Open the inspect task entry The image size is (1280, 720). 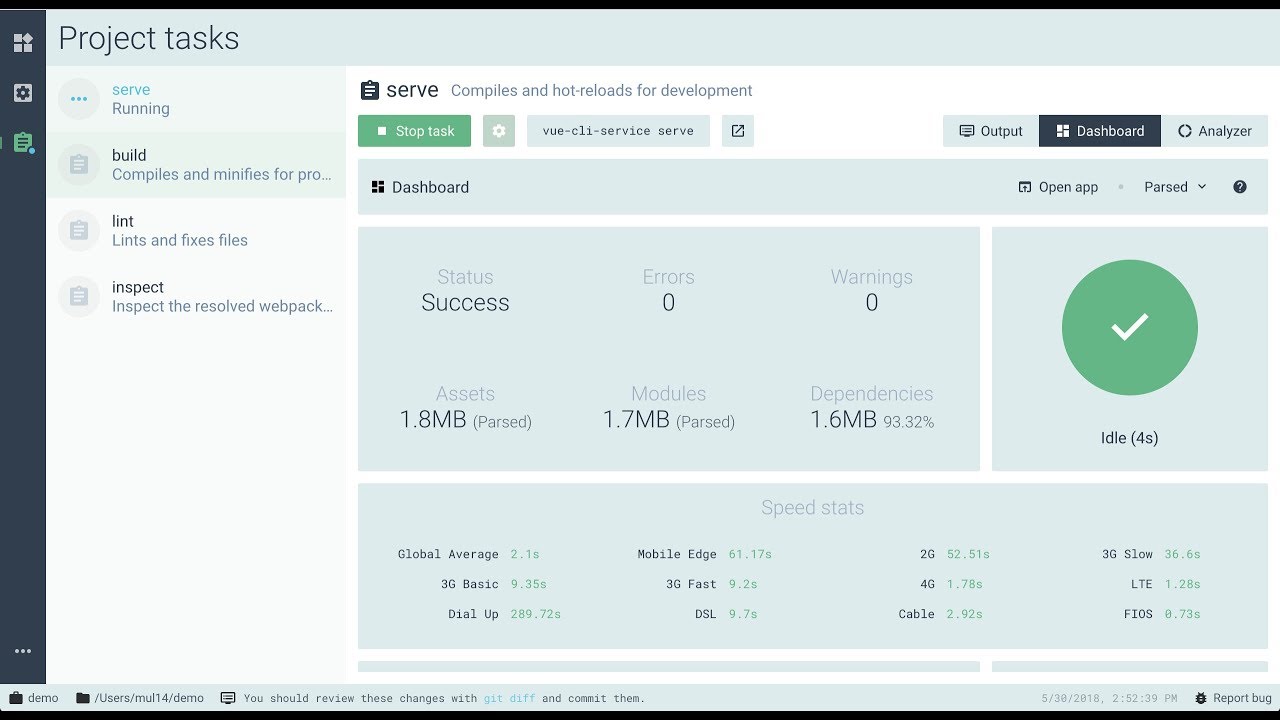(196, 297)
